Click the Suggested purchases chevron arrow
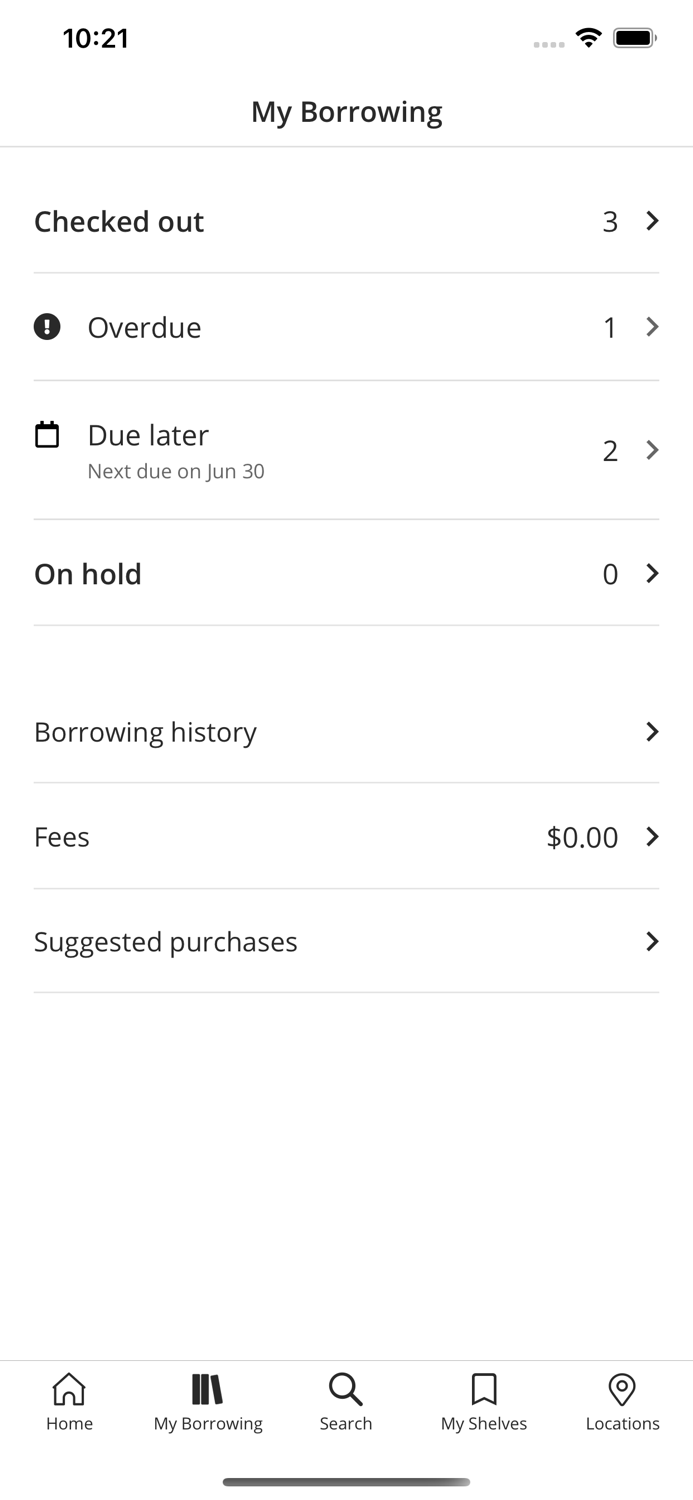The image size is (693, 1500). click(652, 941)
